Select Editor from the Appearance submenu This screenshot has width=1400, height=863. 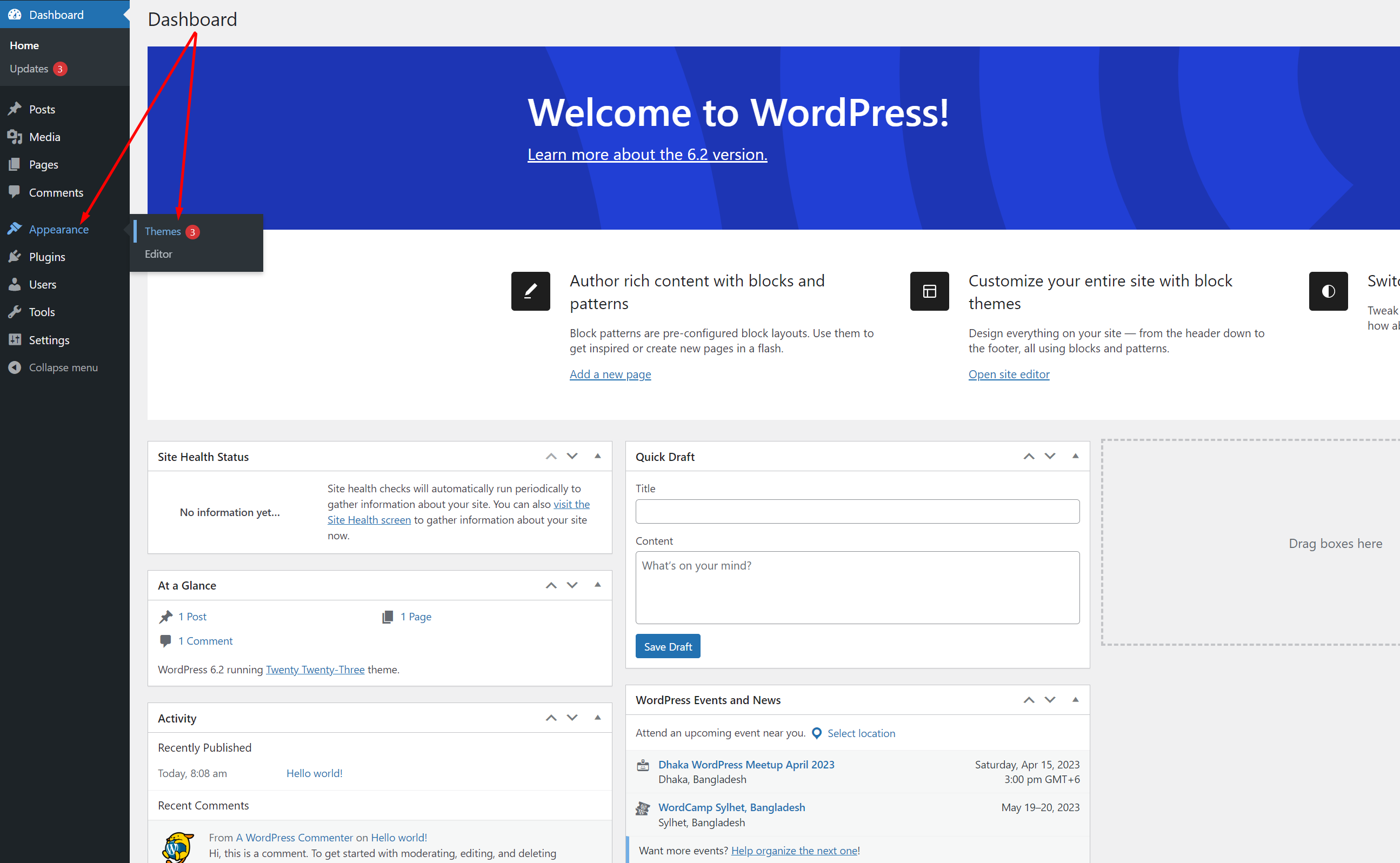pos(158,254)
